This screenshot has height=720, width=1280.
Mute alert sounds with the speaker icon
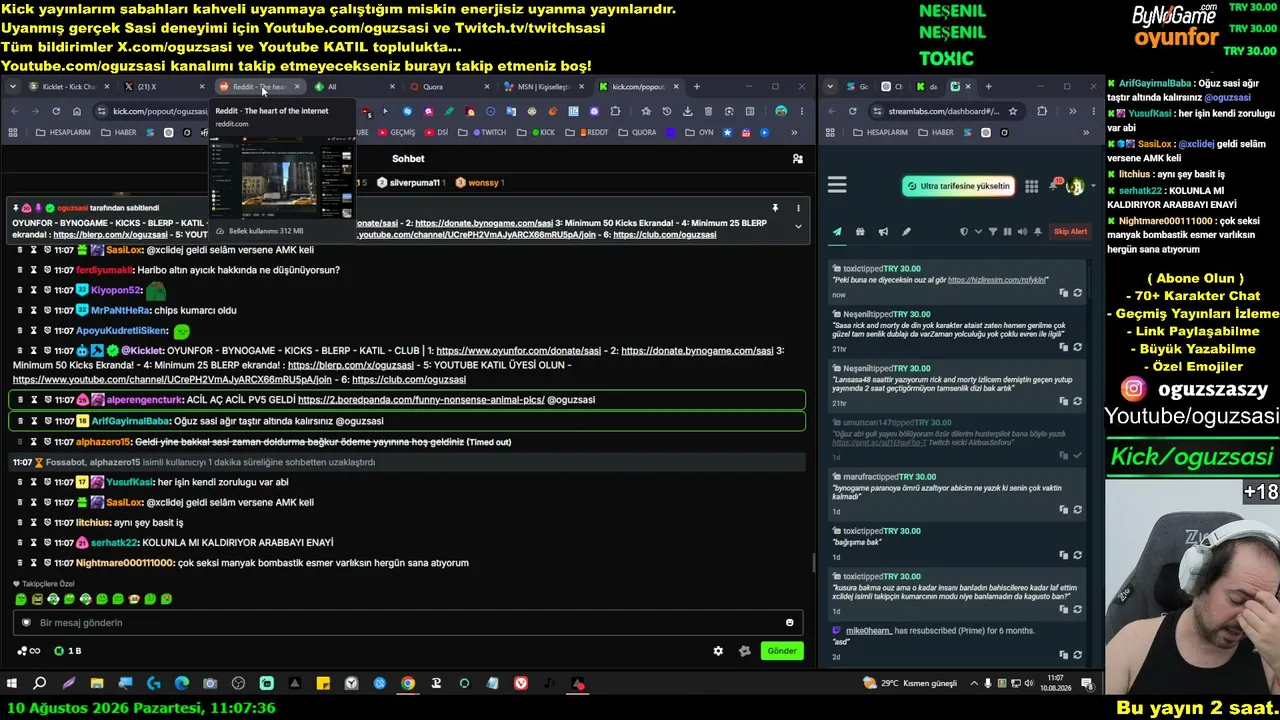pyautogui.click(x=1022, y=232)
